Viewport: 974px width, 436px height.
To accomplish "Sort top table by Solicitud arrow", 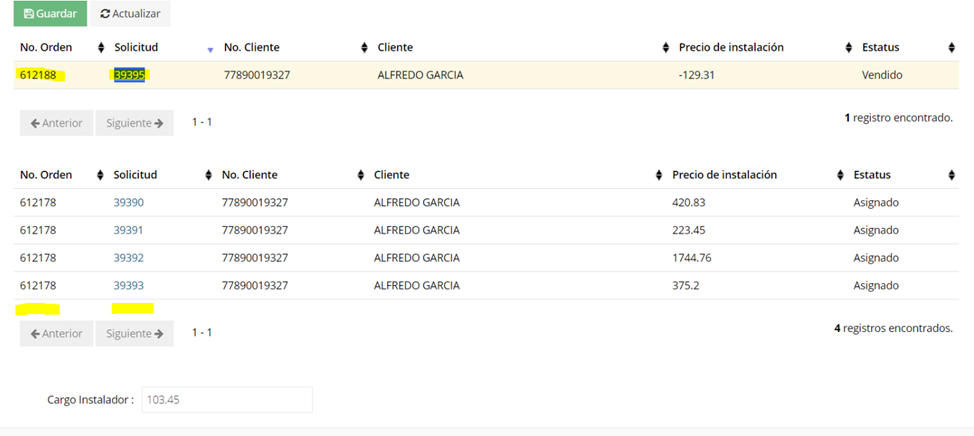I will point(210,50).
